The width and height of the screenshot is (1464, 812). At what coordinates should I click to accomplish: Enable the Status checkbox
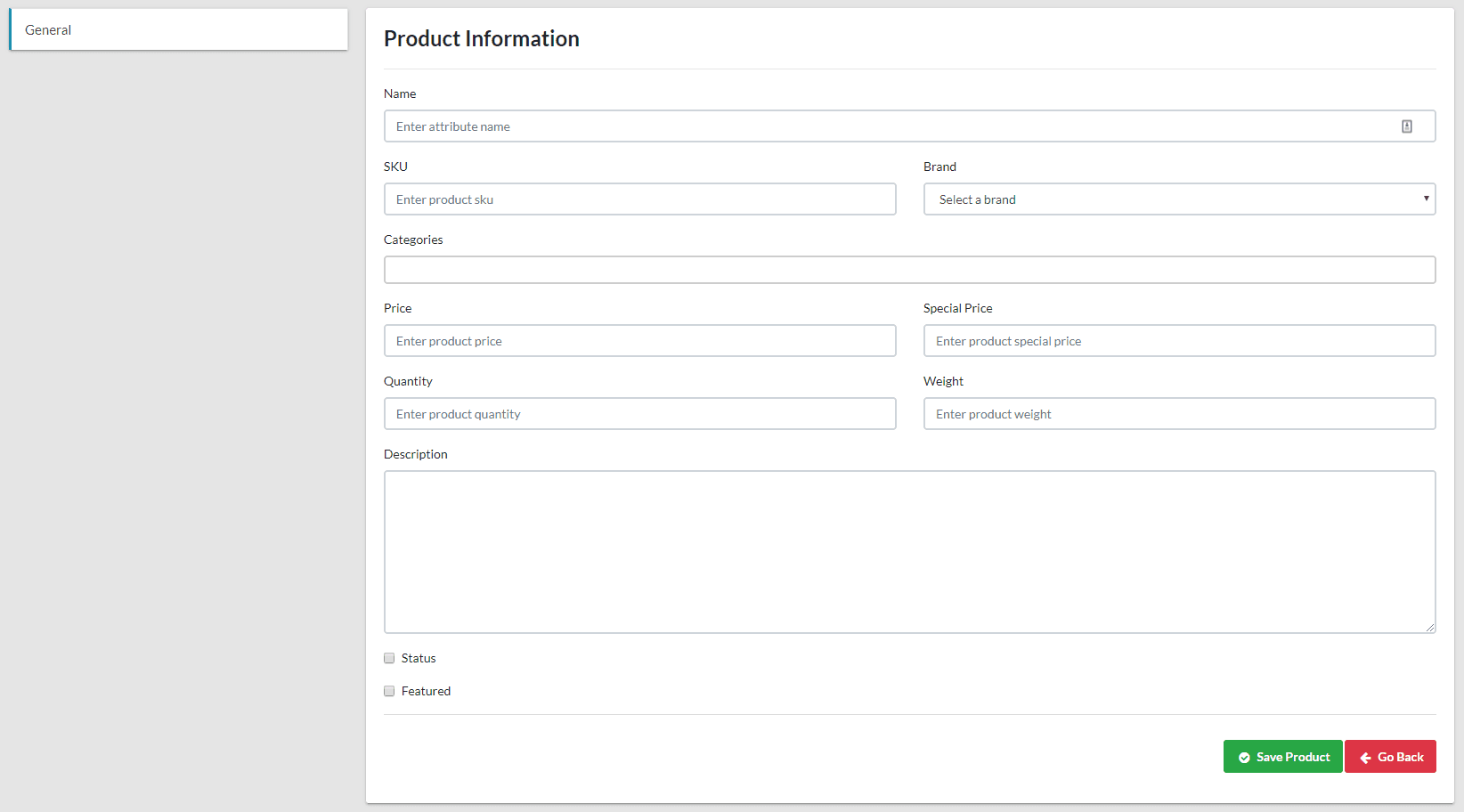(x=389, y=659)
